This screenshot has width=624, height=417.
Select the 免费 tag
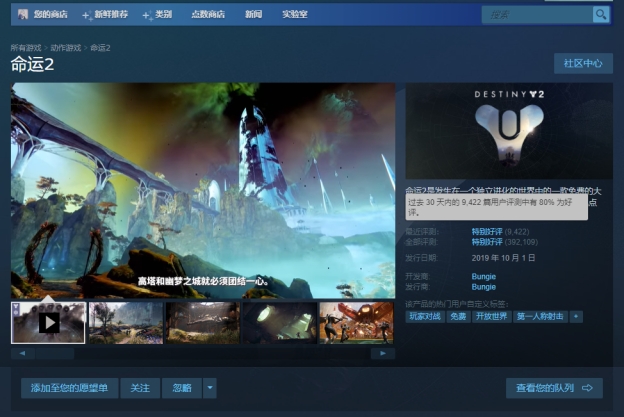[x=458, y=317]
